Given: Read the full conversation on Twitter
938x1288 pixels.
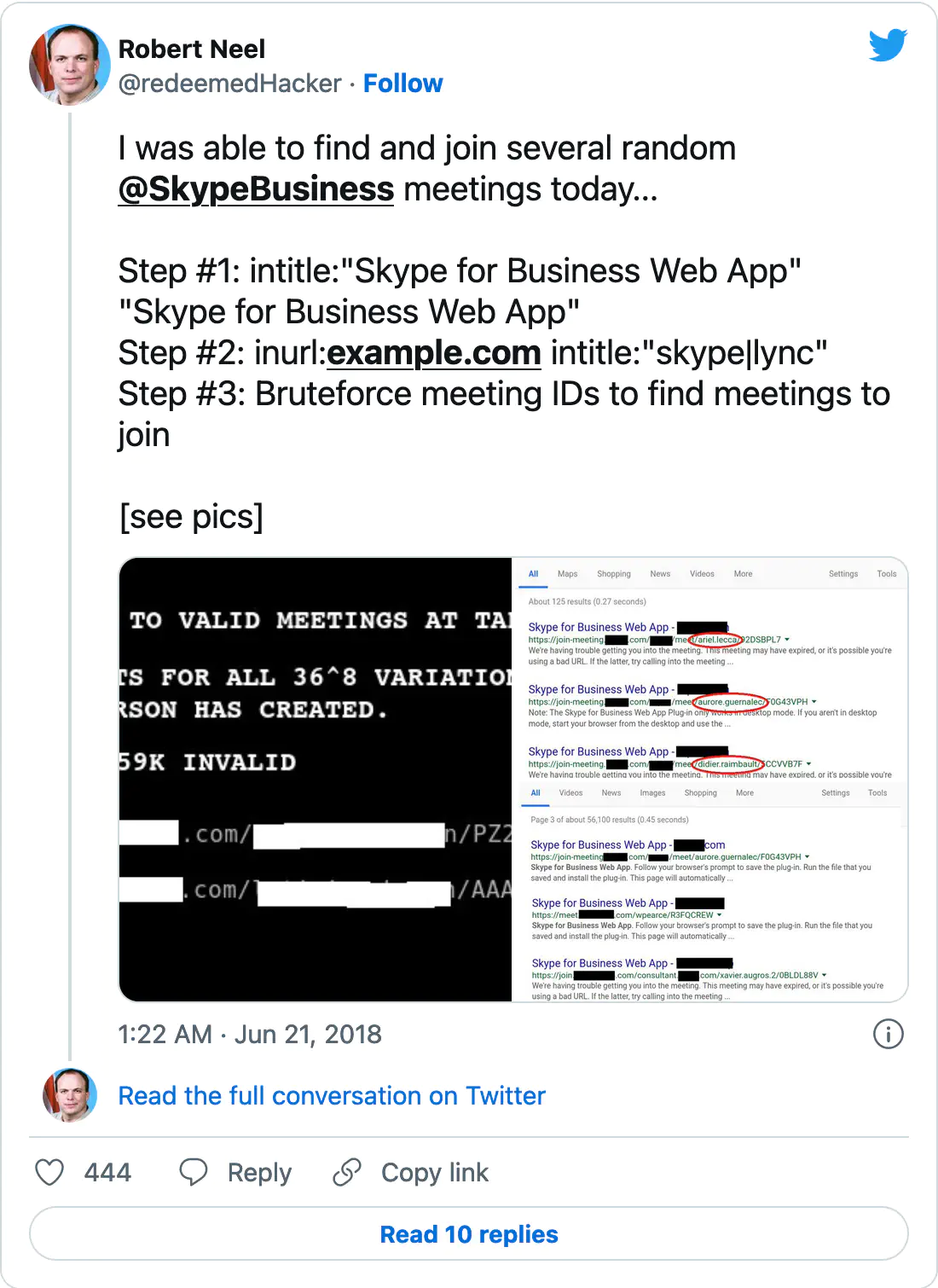Looking at the screenshot, I should (332, 1095).
